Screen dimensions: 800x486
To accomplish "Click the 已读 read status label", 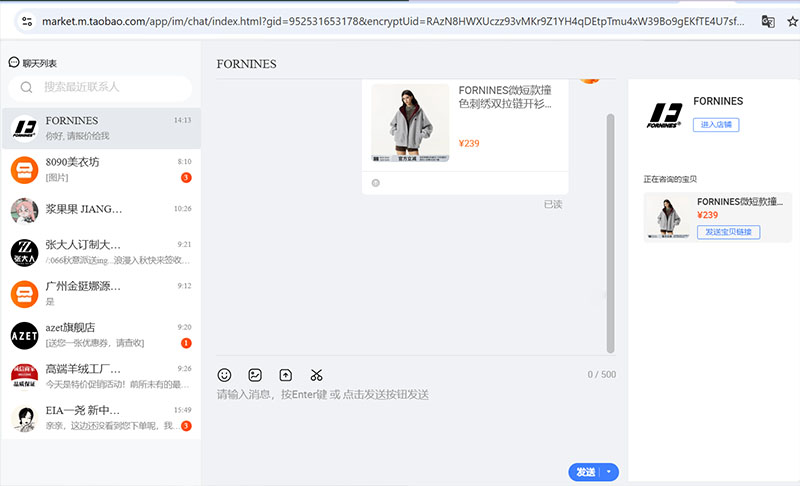I will click(553, 204).
